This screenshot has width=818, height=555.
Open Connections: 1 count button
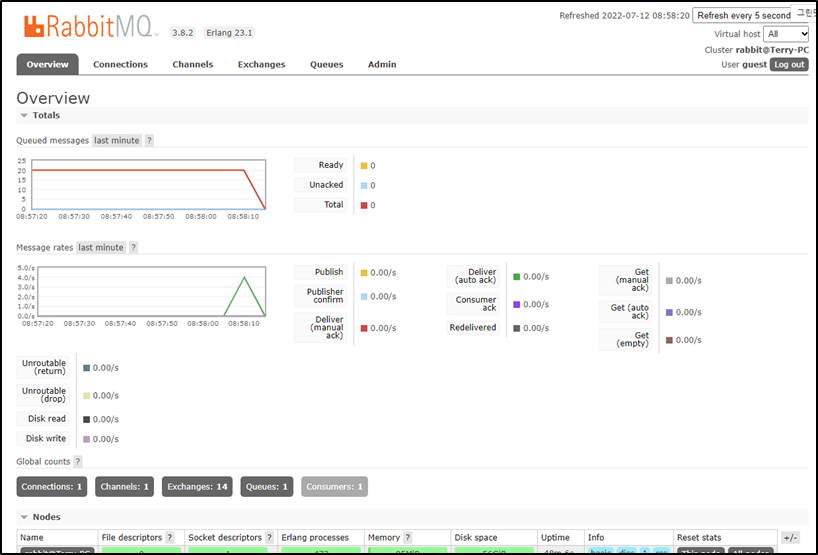point(52,487)
